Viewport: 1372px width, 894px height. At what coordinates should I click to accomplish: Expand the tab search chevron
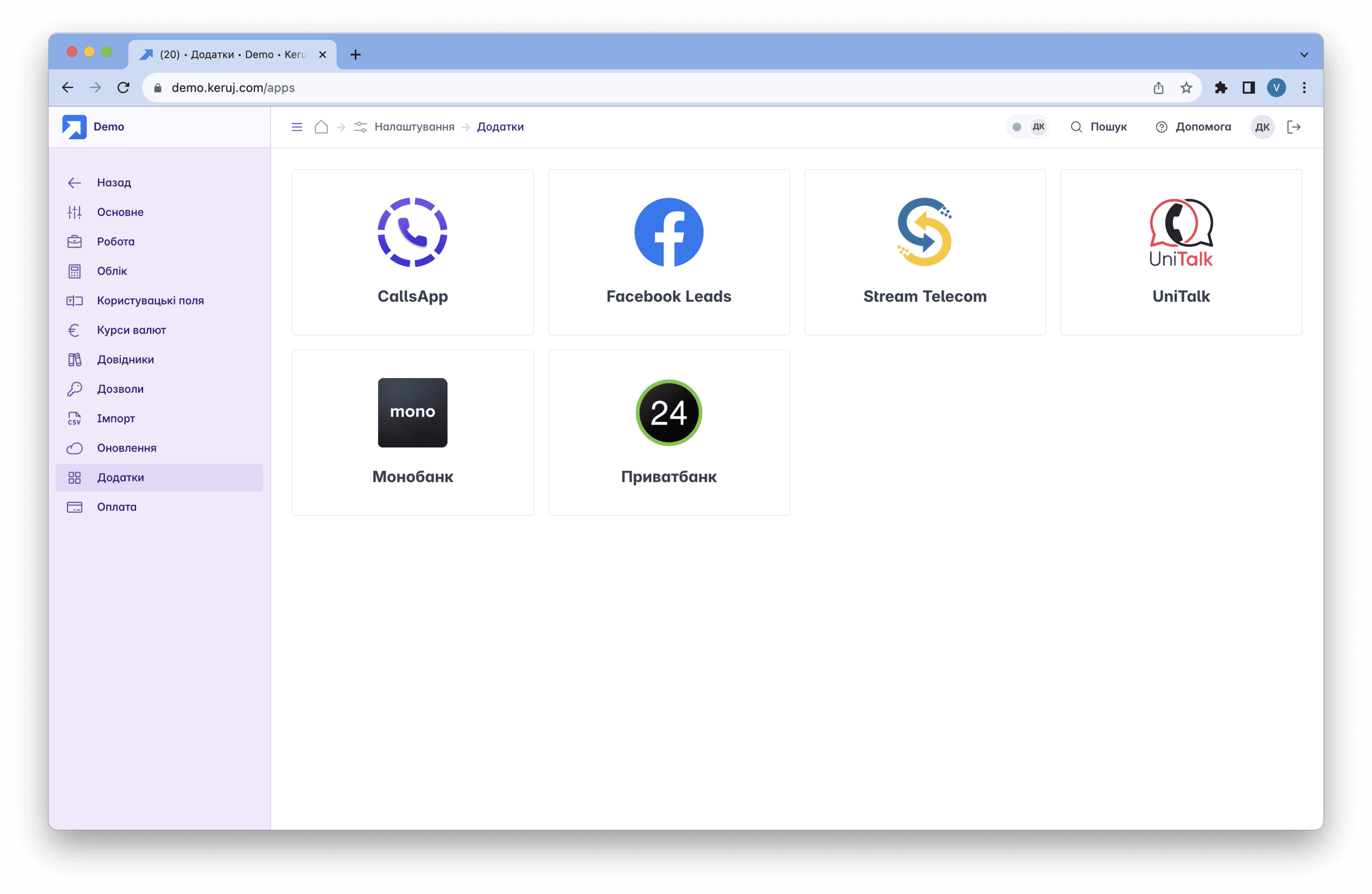1304,55
